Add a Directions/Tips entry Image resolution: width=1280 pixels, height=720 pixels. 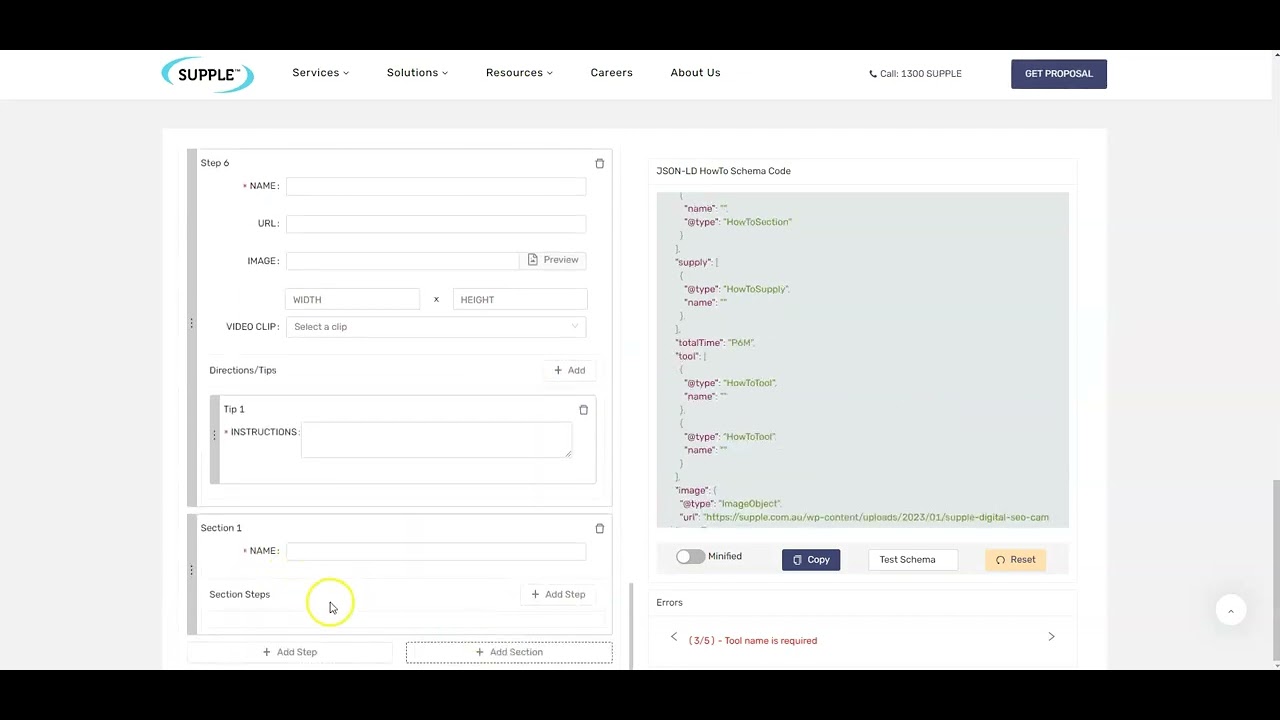click(570, 370)
